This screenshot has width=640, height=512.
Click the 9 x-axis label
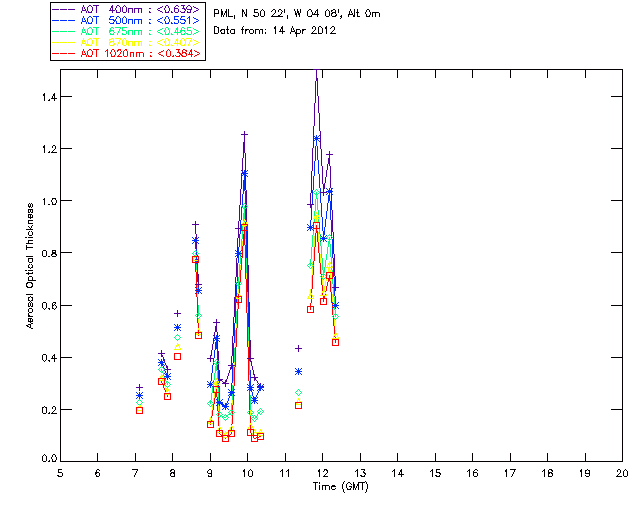pos(210,473)
